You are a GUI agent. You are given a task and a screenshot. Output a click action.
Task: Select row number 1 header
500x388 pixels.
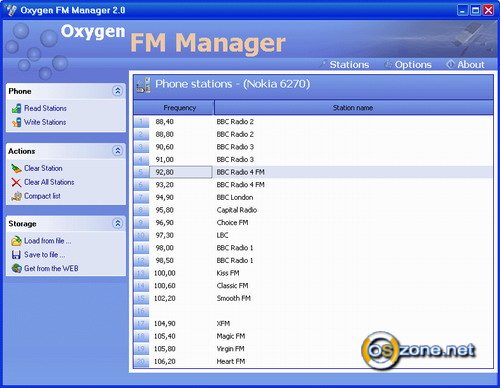[141, 122]
